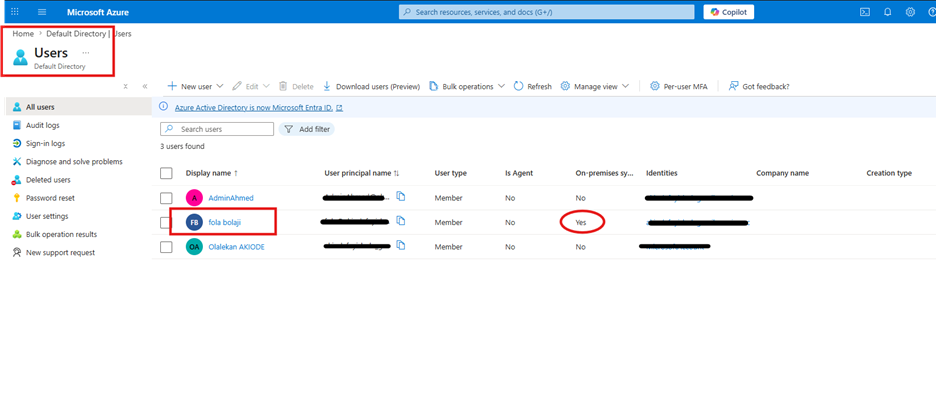Copy AdminAhmed's user principal name
The width and height of the screenshot is (936, 408).
coord(401,196)
